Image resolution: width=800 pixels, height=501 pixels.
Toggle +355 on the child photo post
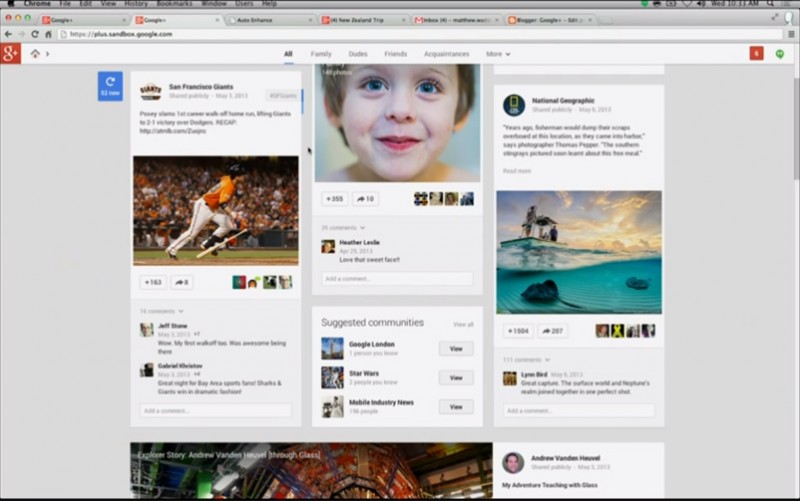pos(335,199)
